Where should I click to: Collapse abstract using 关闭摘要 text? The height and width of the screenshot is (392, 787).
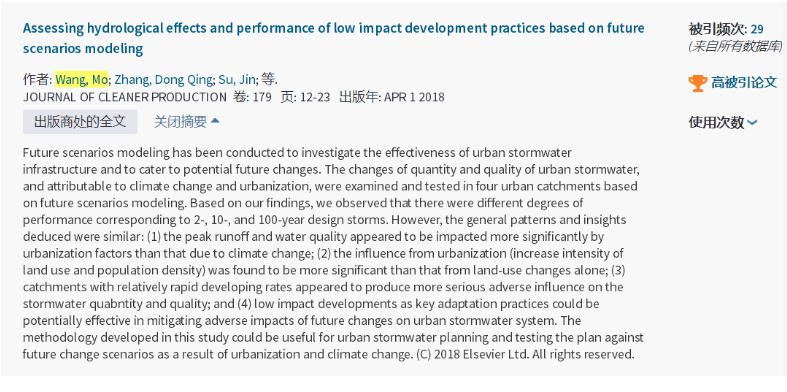pyautogui.click(x=180, y=121)
